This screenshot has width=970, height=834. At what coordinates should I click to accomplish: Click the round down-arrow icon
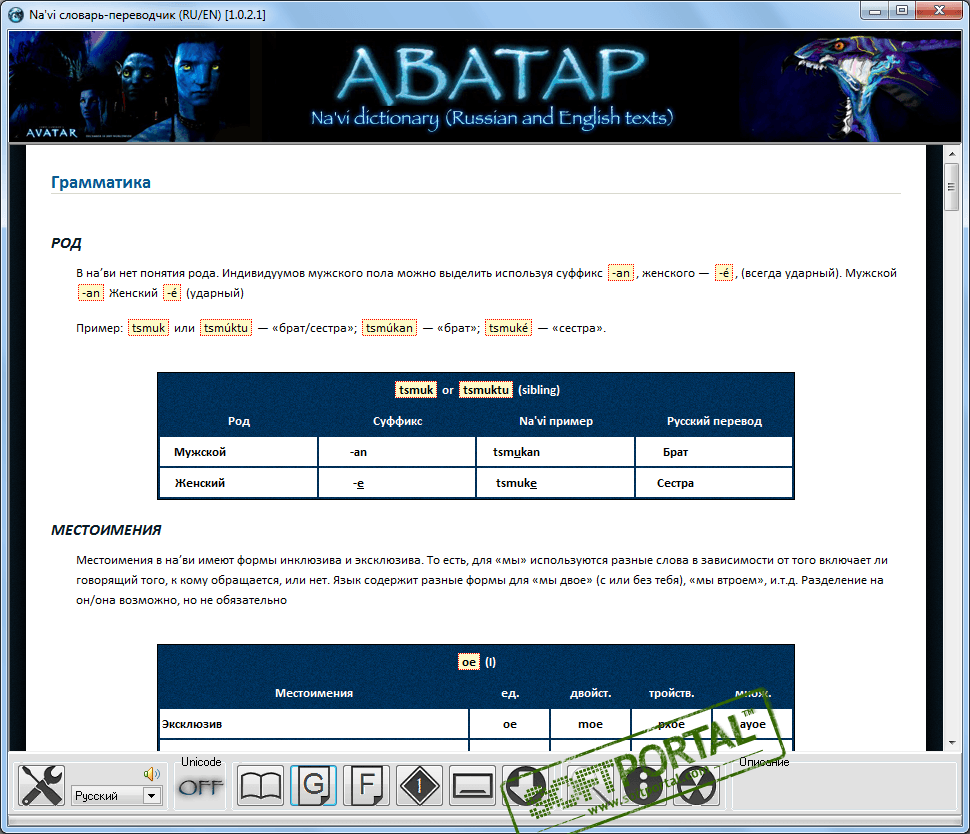pyautogui.click(x=525, y=786)
